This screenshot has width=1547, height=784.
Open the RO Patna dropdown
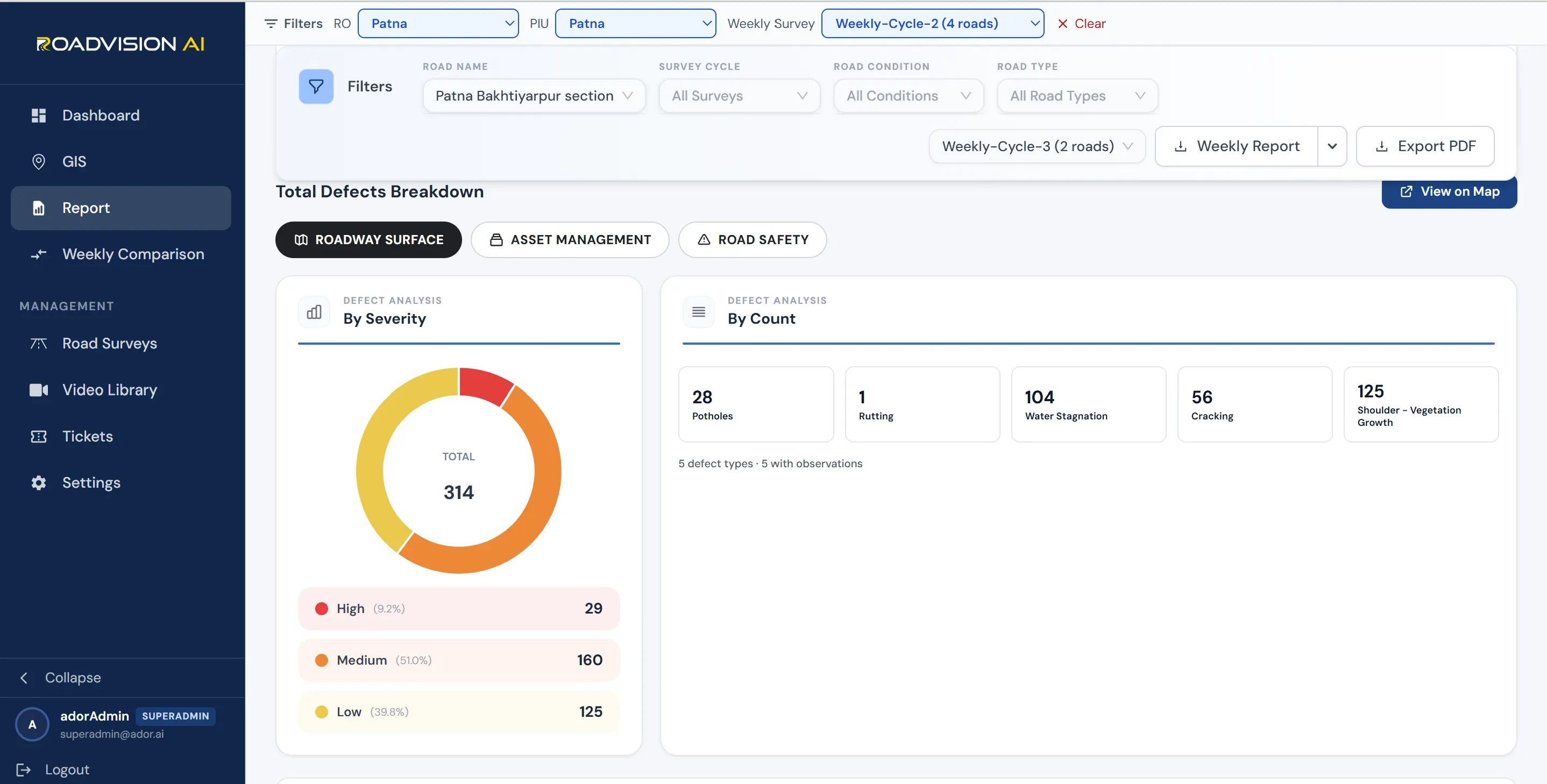[x=438, y=24]
